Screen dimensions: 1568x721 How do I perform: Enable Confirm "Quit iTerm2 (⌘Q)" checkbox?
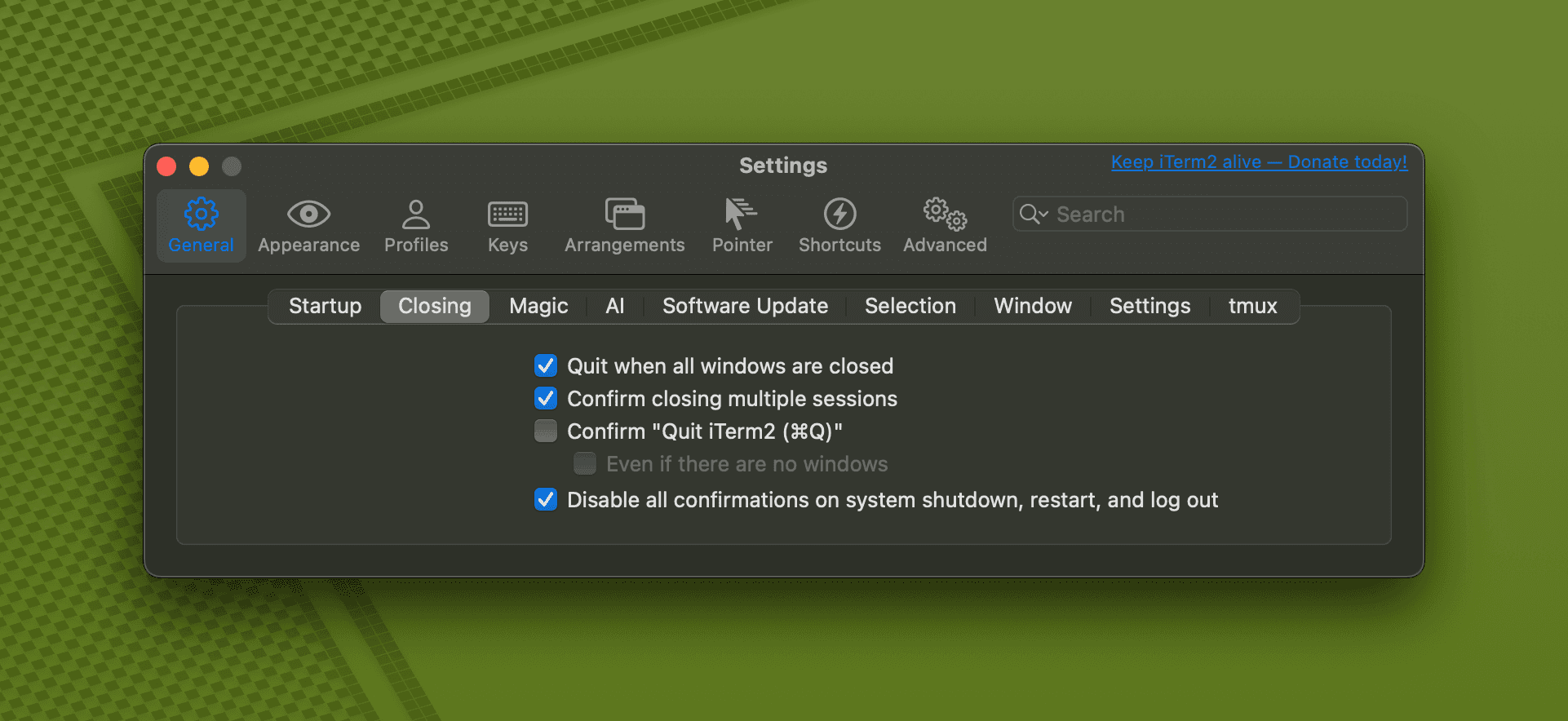coord(546,431)
